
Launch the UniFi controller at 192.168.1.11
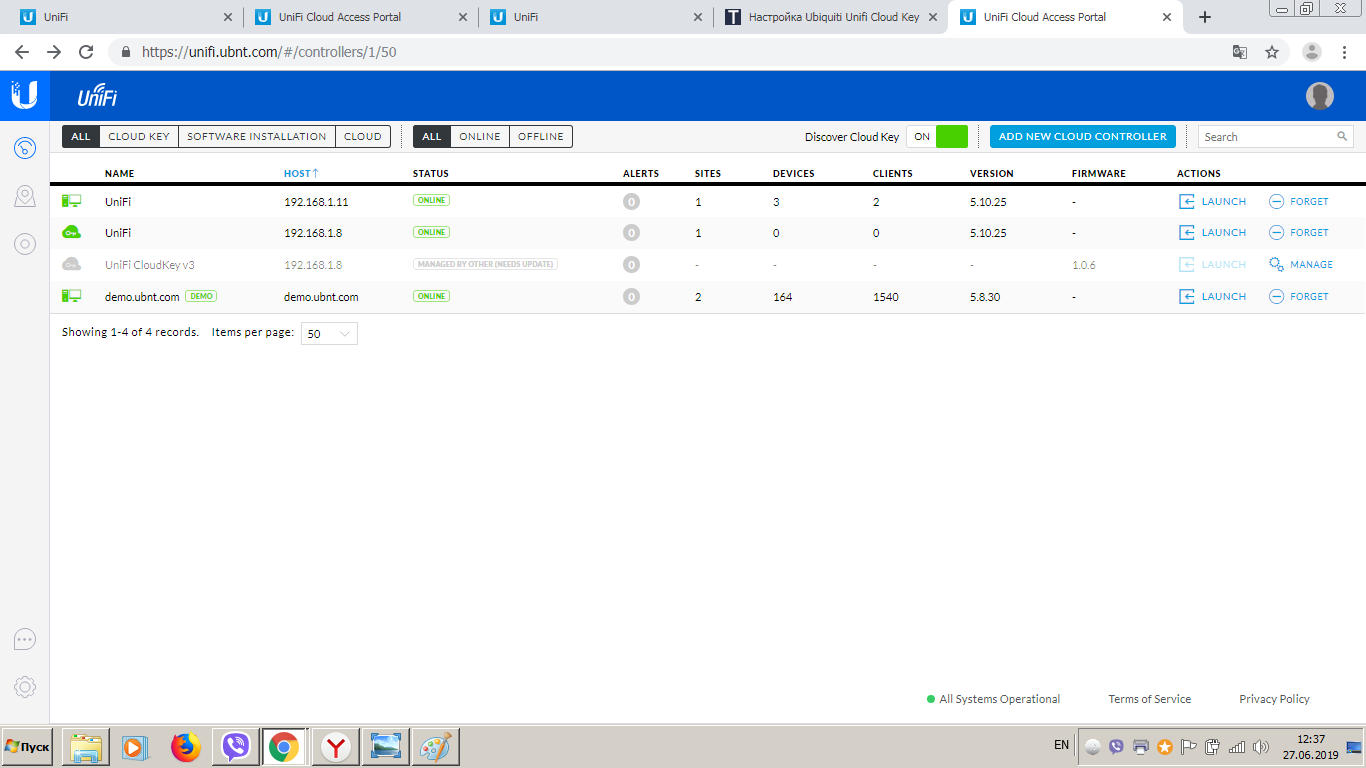point(1213,201)
